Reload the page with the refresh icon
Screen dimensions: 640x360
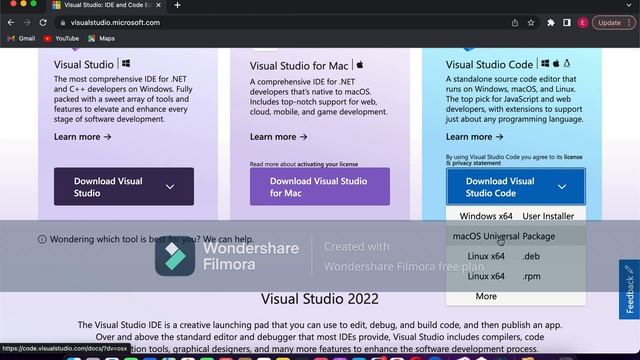click(43, 23)
